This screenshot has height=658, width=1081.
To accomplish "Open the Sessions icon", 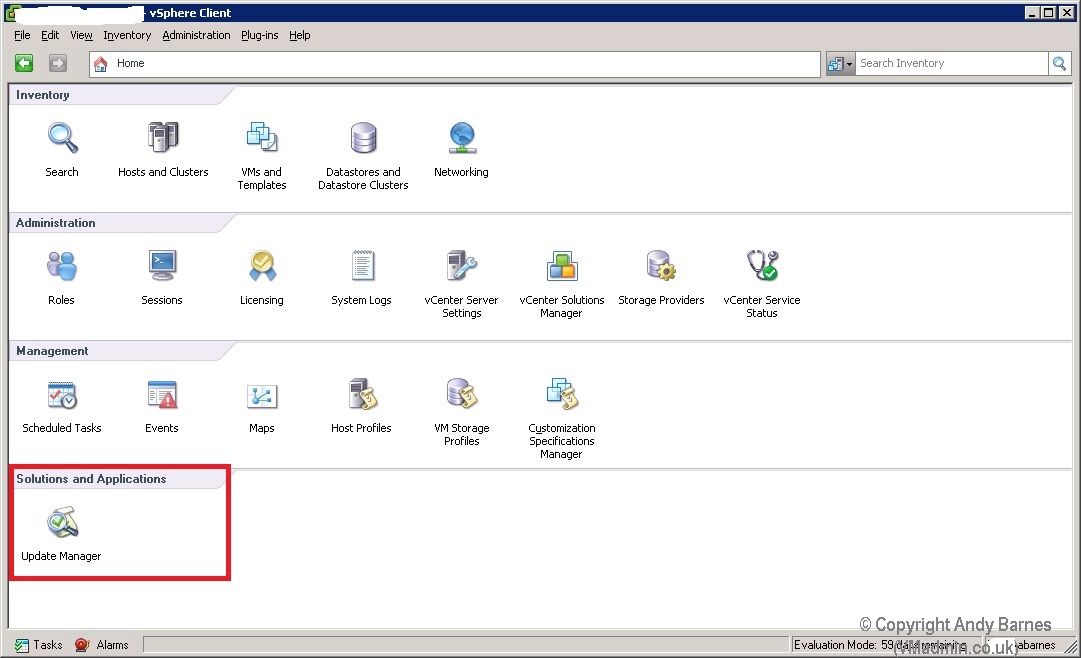I will pyautogui.click(x=162, y=266).
